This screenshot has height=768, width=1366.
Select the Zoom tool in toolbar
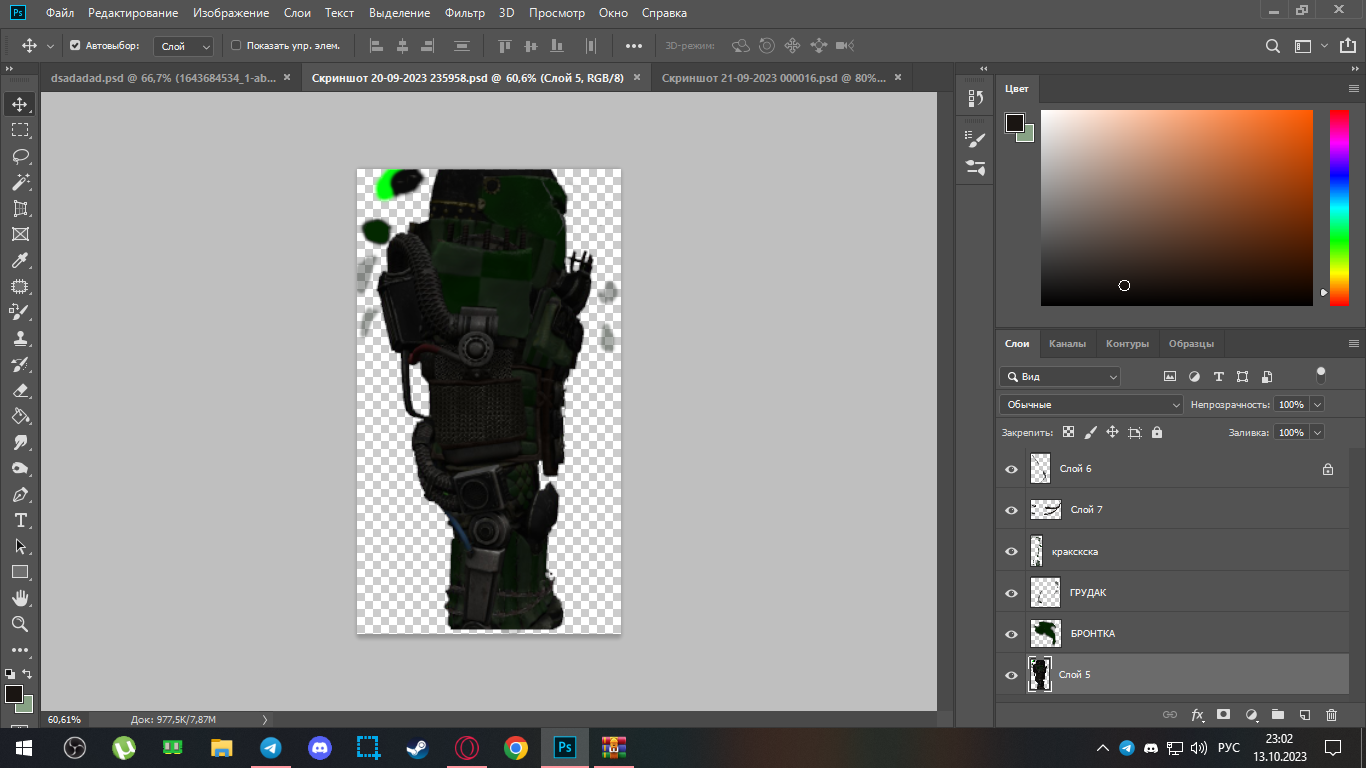(20, 624)
